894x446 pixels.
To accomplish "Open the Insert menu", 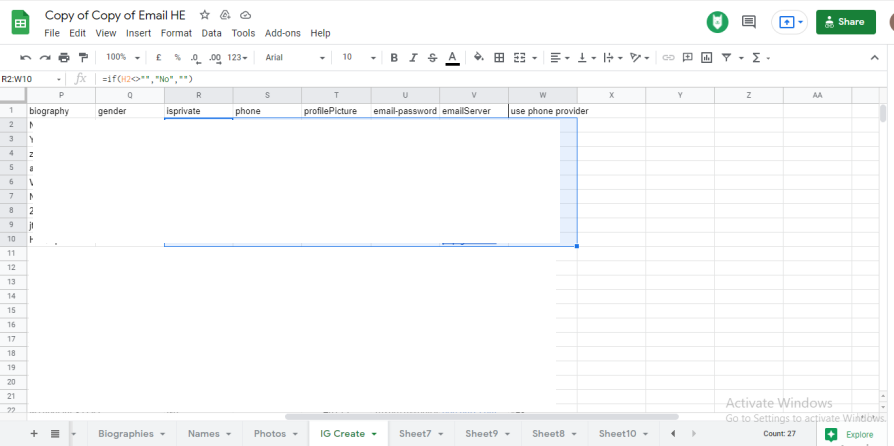I will [x=139, y=33].
